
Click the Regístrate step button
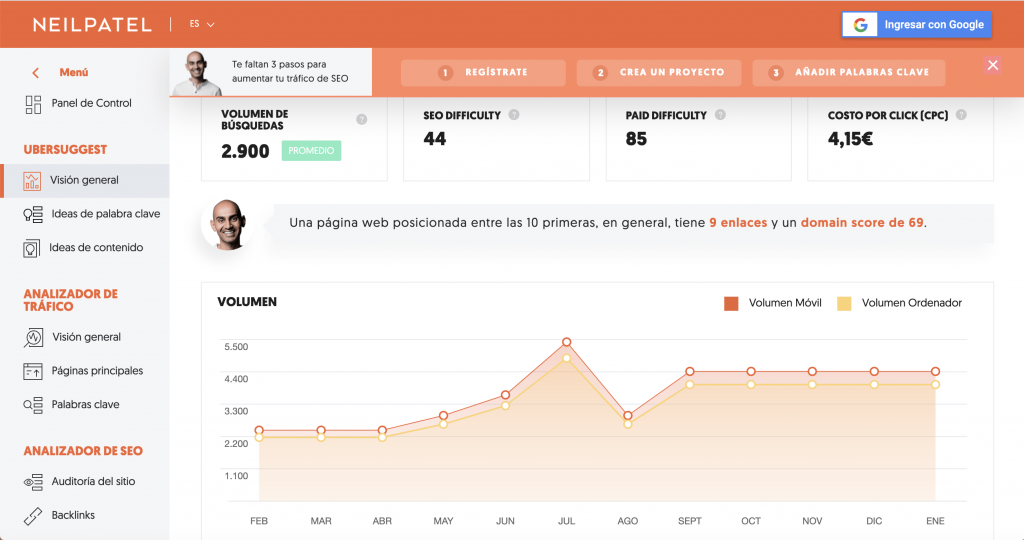483,72
